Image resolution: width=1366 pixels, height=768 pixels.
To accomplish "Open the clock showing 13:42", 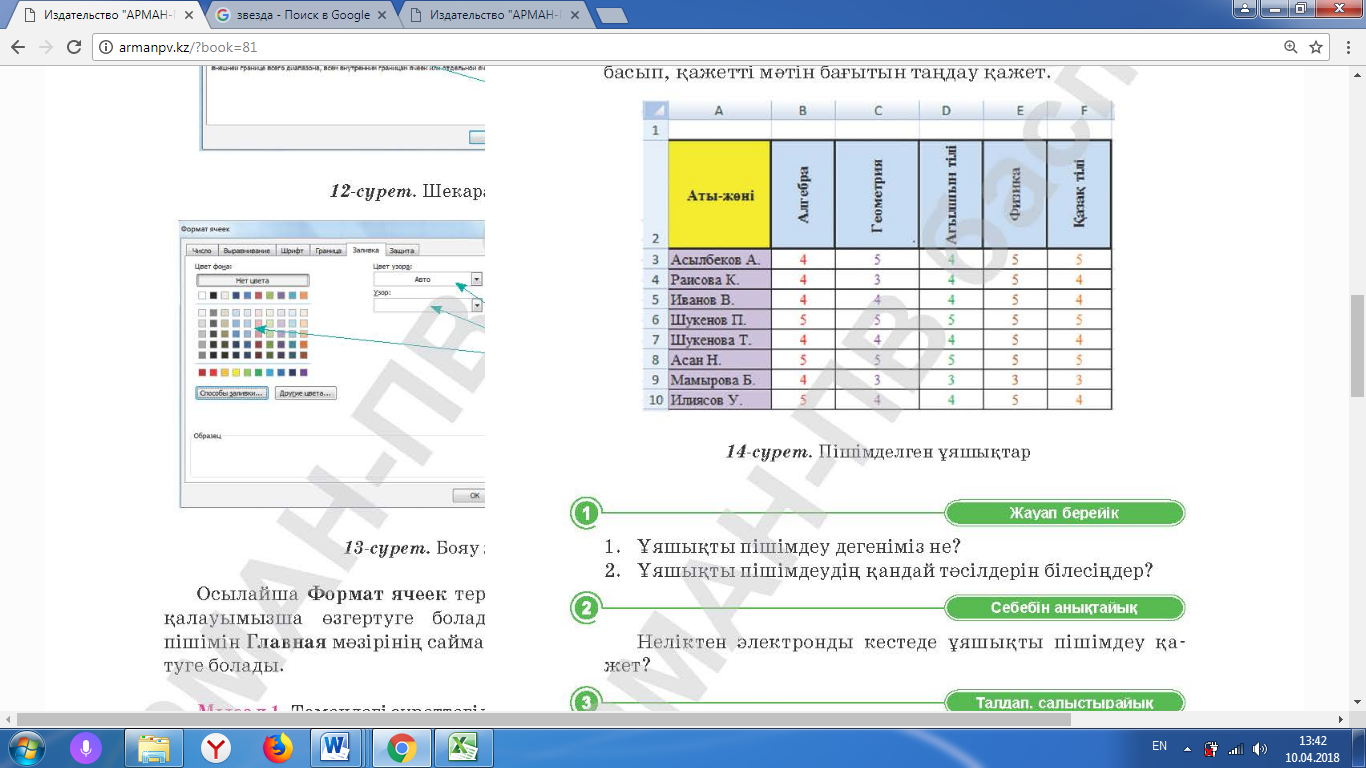I will point(1312,748).
